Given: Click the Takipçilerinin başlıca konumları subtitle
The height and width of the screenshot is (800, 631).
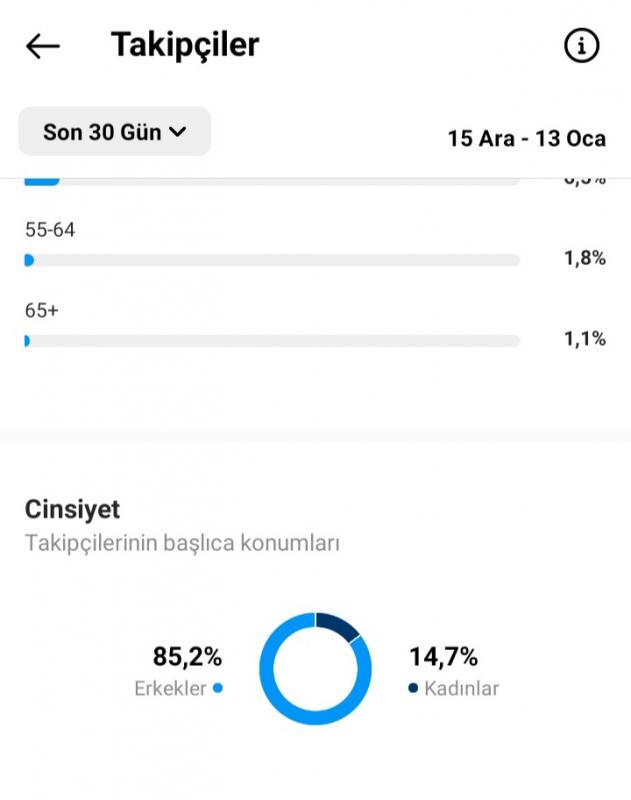Looking at the screenshot, I should [x=182, y=543].
